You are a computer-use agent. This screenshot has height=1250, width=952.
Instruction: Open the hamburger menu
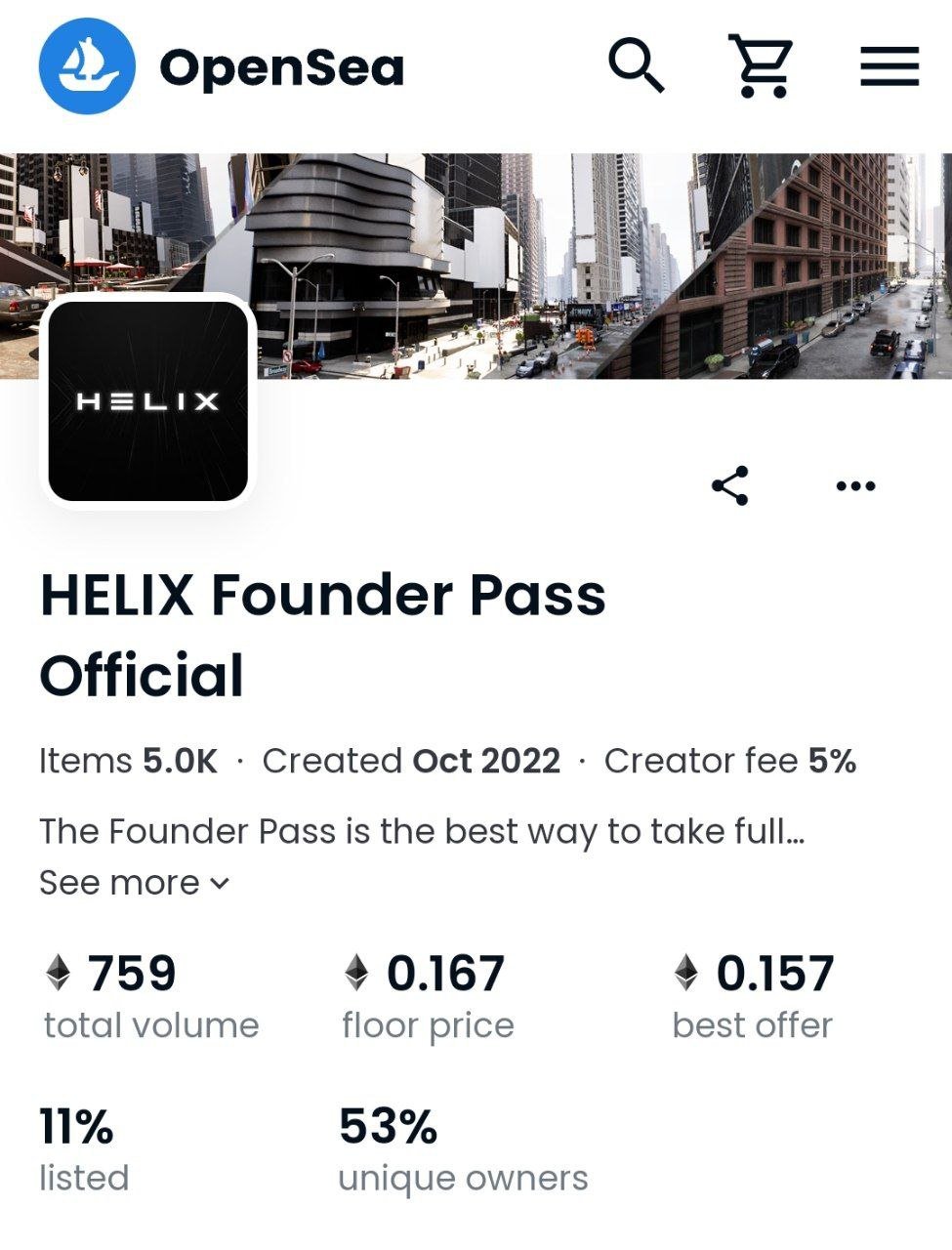coord(889,66)
